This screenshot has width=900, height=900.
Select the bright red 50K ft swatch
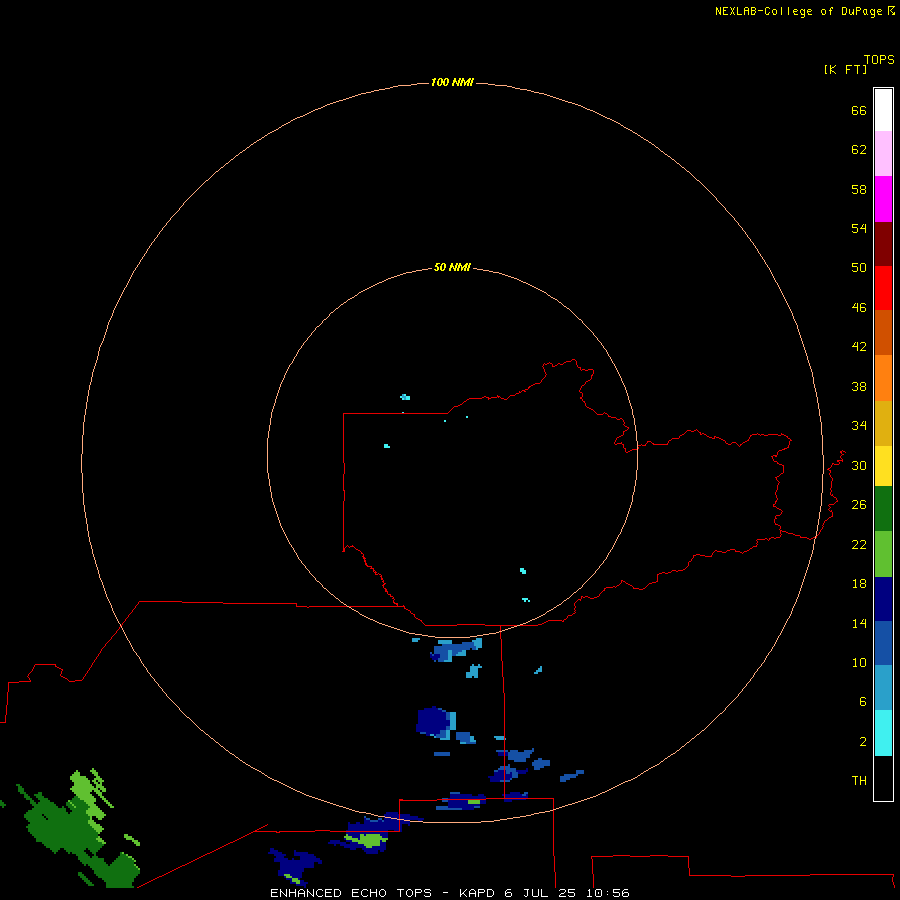(x=883, y=288)
